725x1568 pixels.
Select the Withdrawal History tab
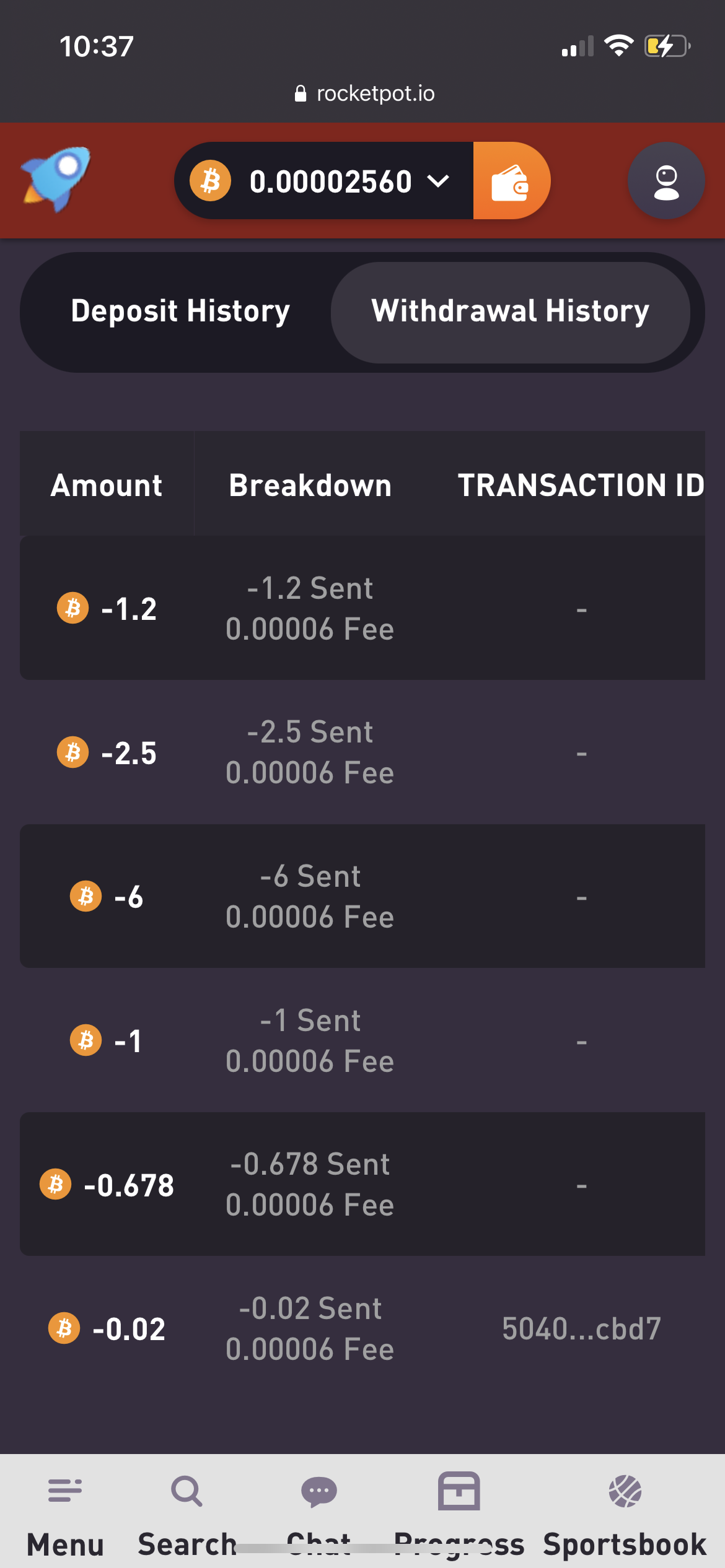pyautogui.click(x=510, y=311)
